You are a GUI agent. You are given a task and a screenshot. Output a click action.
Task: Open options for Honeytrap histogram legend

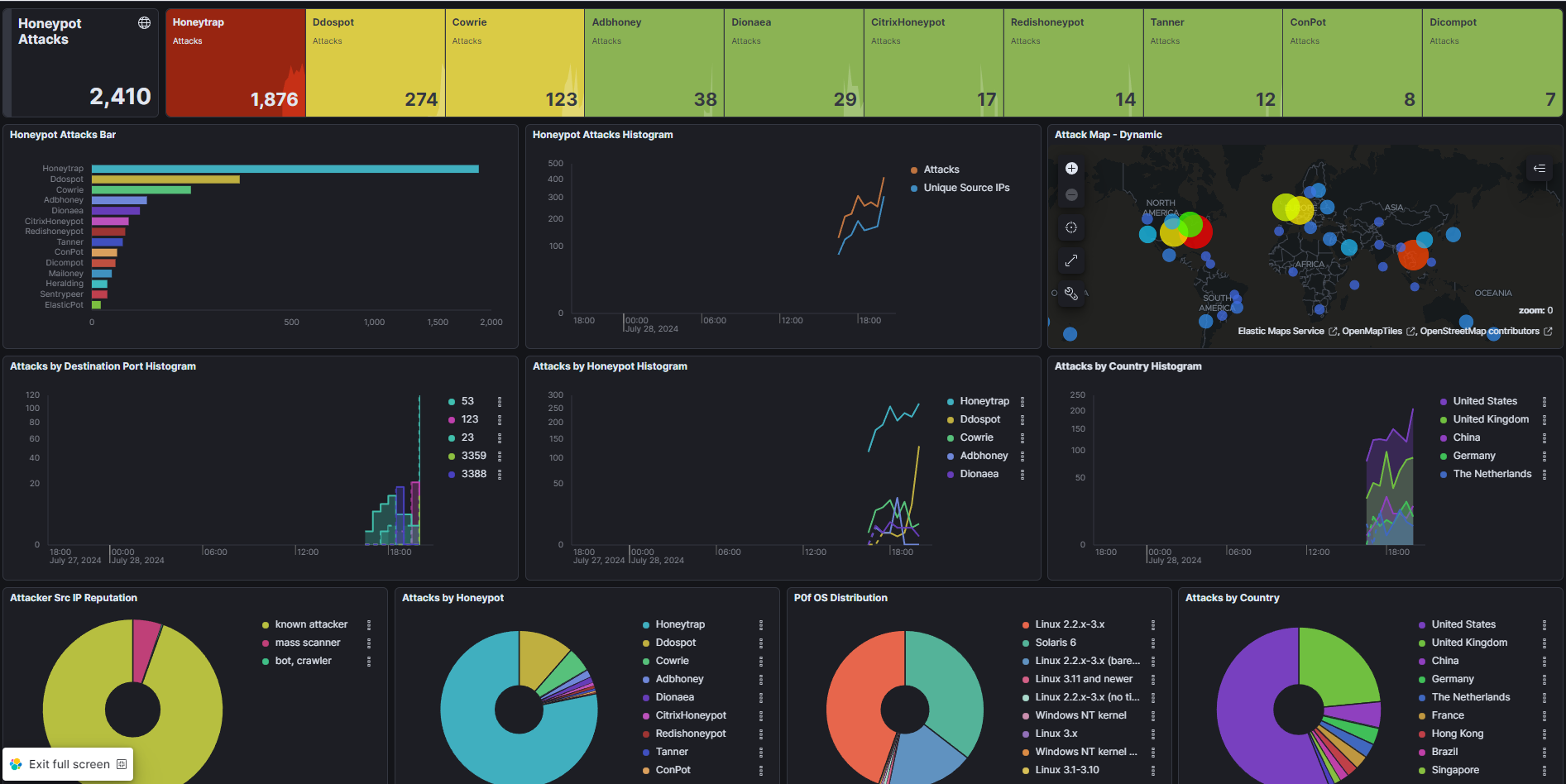pyautogui.click(x=1022, y=401)
